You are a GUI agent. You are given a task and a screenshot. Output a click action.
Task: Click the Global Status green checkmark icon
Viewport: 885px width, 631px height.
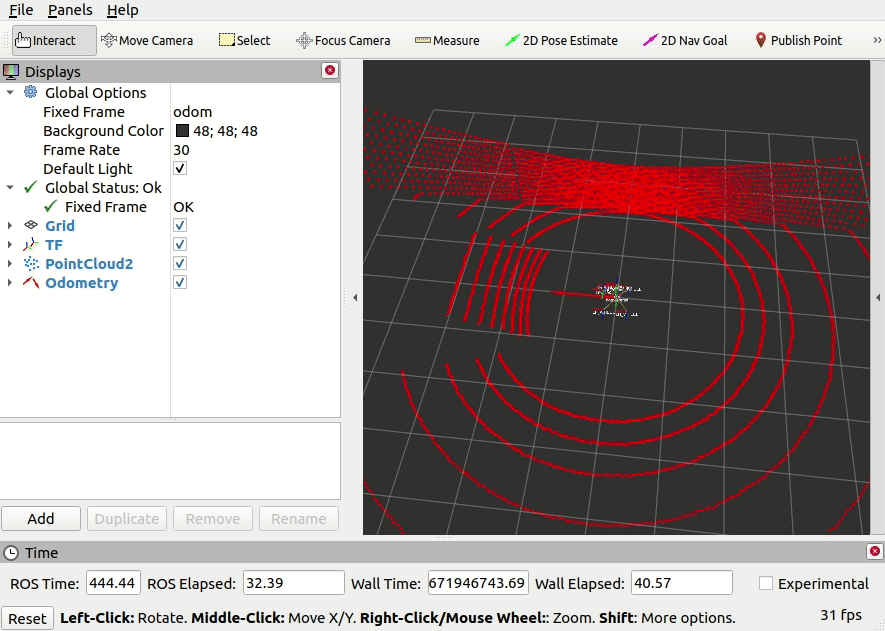tap(30, 187)
